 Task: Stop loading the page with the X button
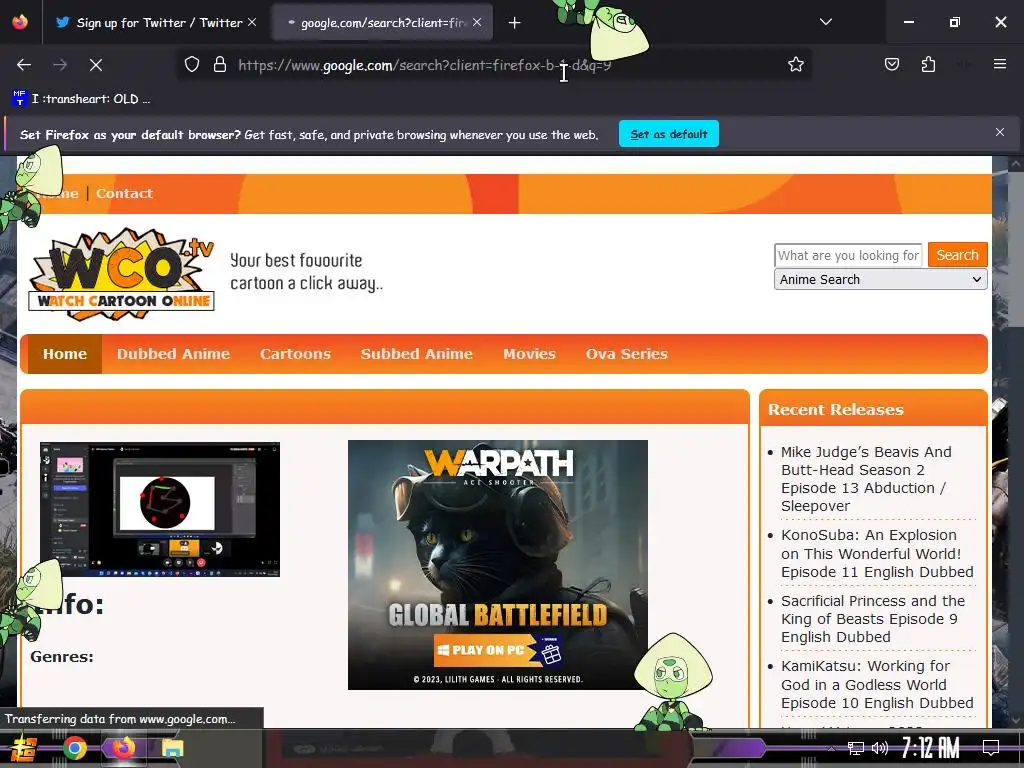95,65
